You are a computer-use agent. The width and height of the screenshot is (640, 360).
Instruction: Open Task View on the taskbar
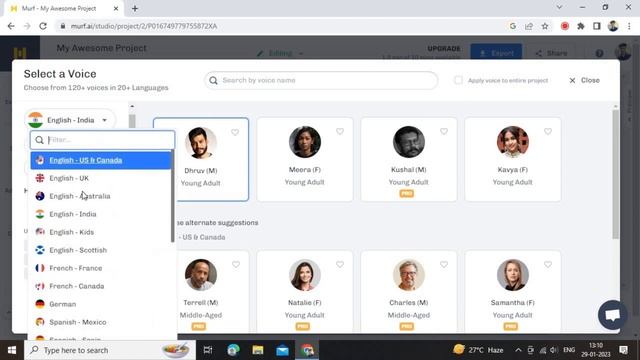click(x=208, y=350)
